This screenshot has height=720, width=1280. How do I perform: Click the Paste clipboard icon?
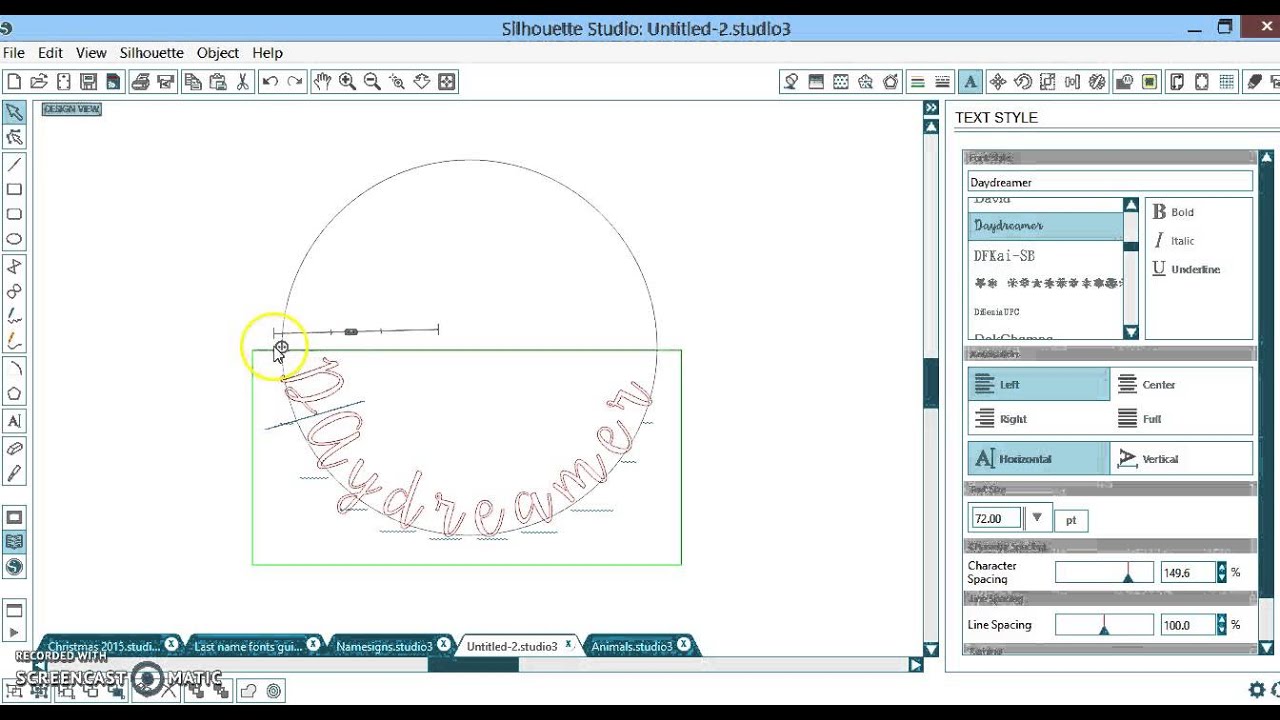pyautogui.click(x=218, y=82)
